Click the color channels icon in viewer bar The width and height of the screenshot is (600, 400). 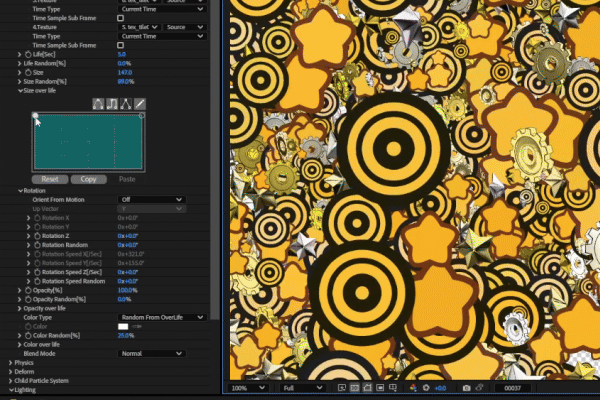tap(414, 388)
